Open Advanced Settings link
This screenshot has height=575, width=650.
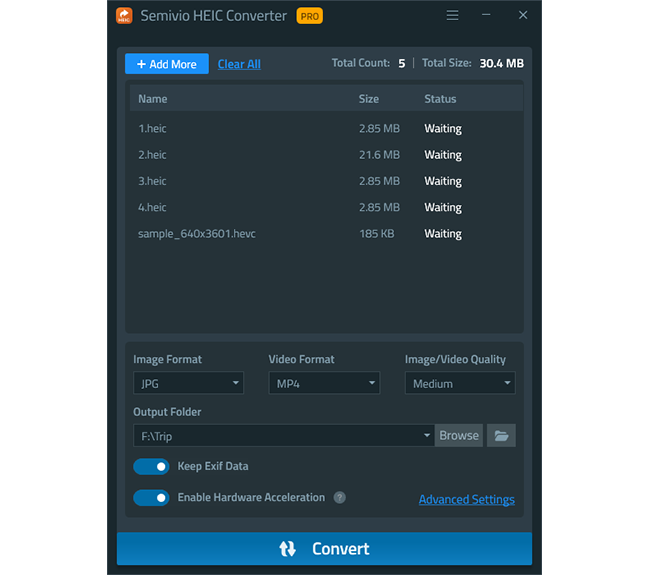coord(467,500)
